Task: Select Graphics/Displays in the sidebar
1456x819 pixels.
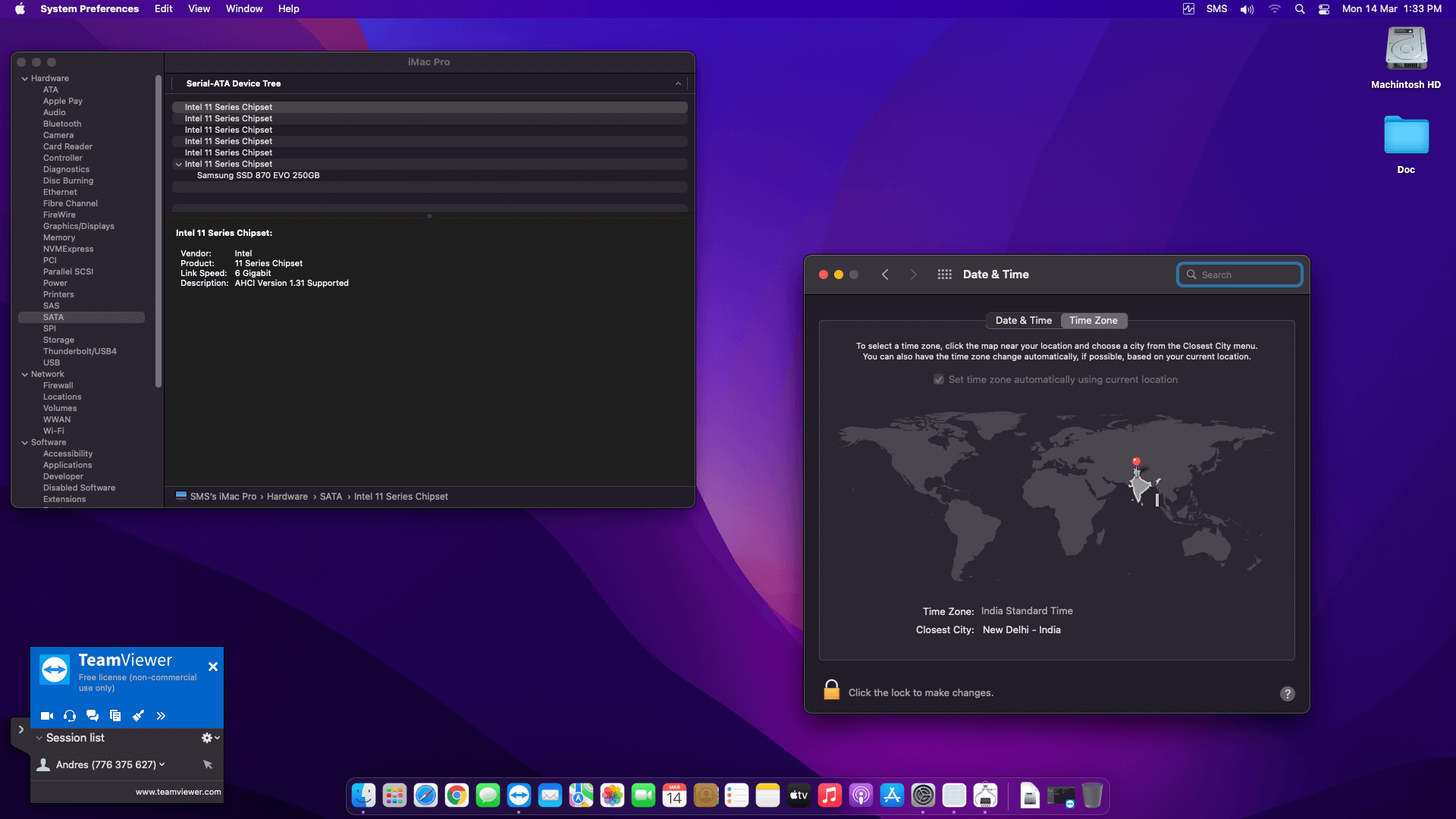Action: [x=79, y=226]
